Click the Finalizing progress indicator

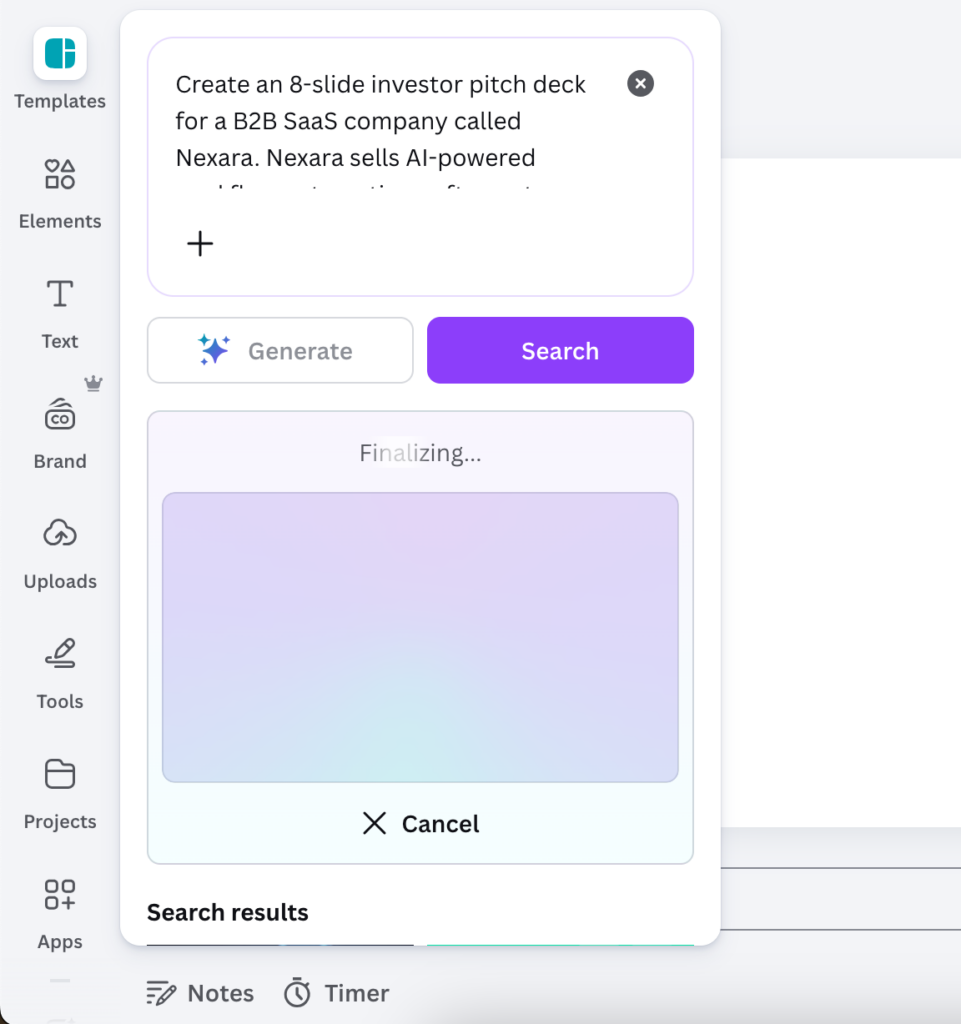[420, 452]
